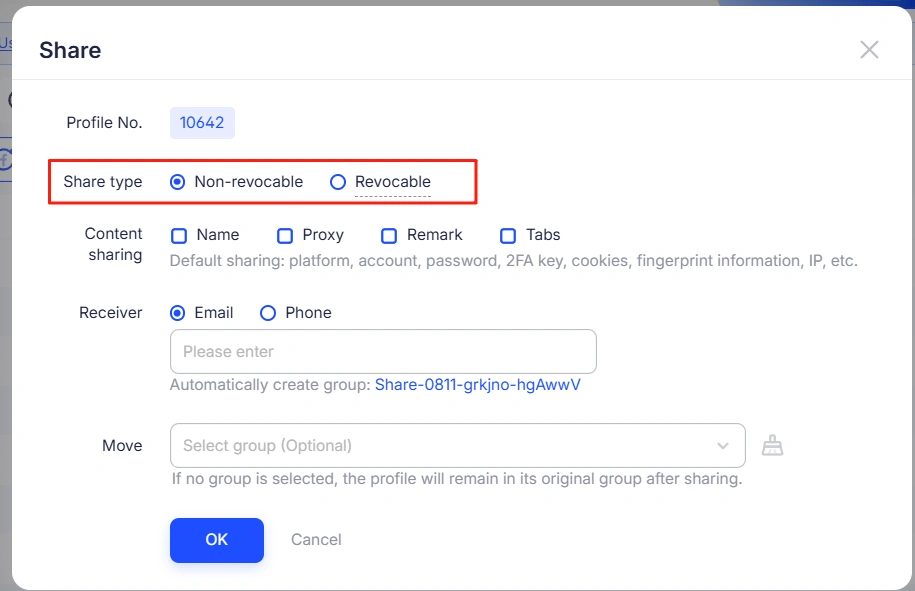Click the 'Share' dialog title

pyautogui.click(x=70, y=50)
